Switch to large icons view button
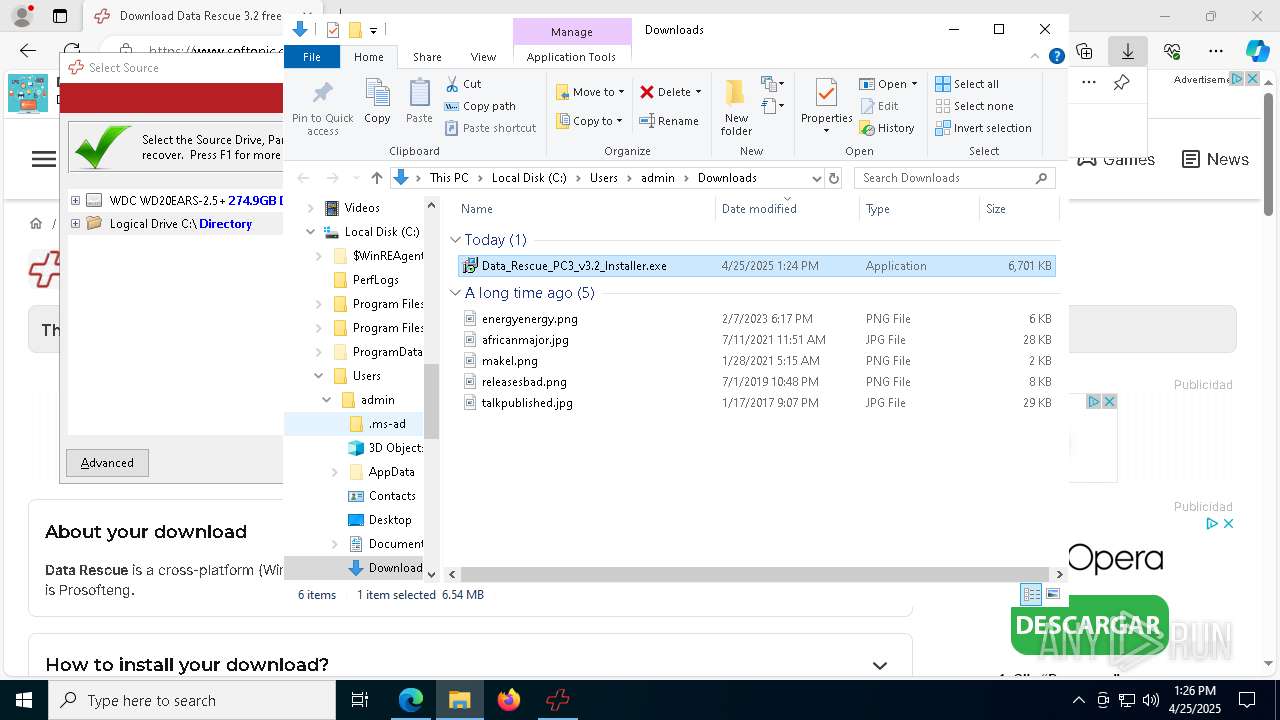Screen dimensions: 1280x720 pos(1053,594)
